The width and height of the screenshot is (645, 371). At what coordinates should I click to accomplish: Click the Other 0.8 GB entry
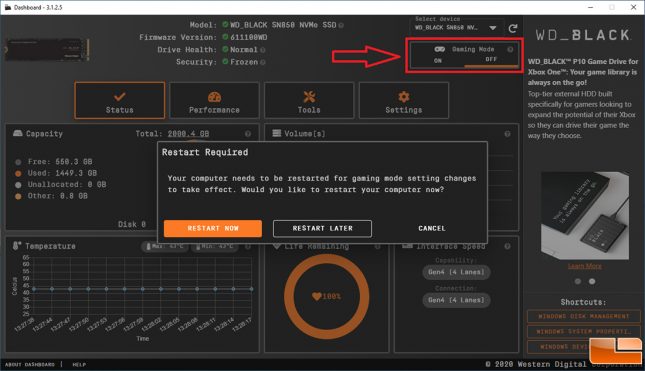[x=51, y=196]
